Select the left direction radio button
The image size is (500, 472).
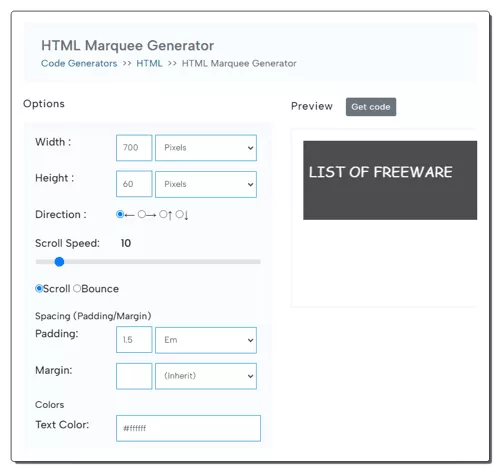(120, 214)
